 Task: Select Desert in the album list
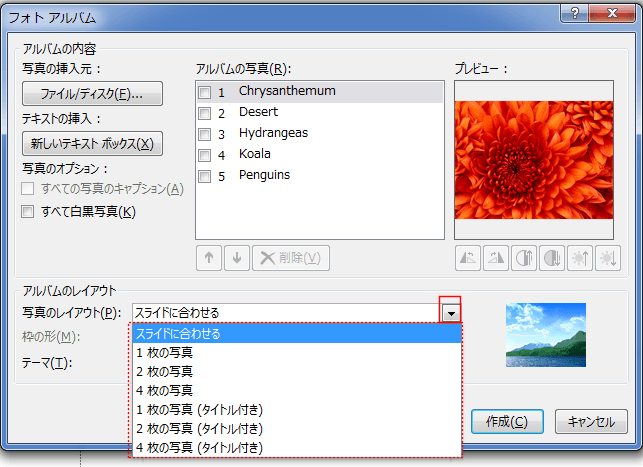(320, 113)
